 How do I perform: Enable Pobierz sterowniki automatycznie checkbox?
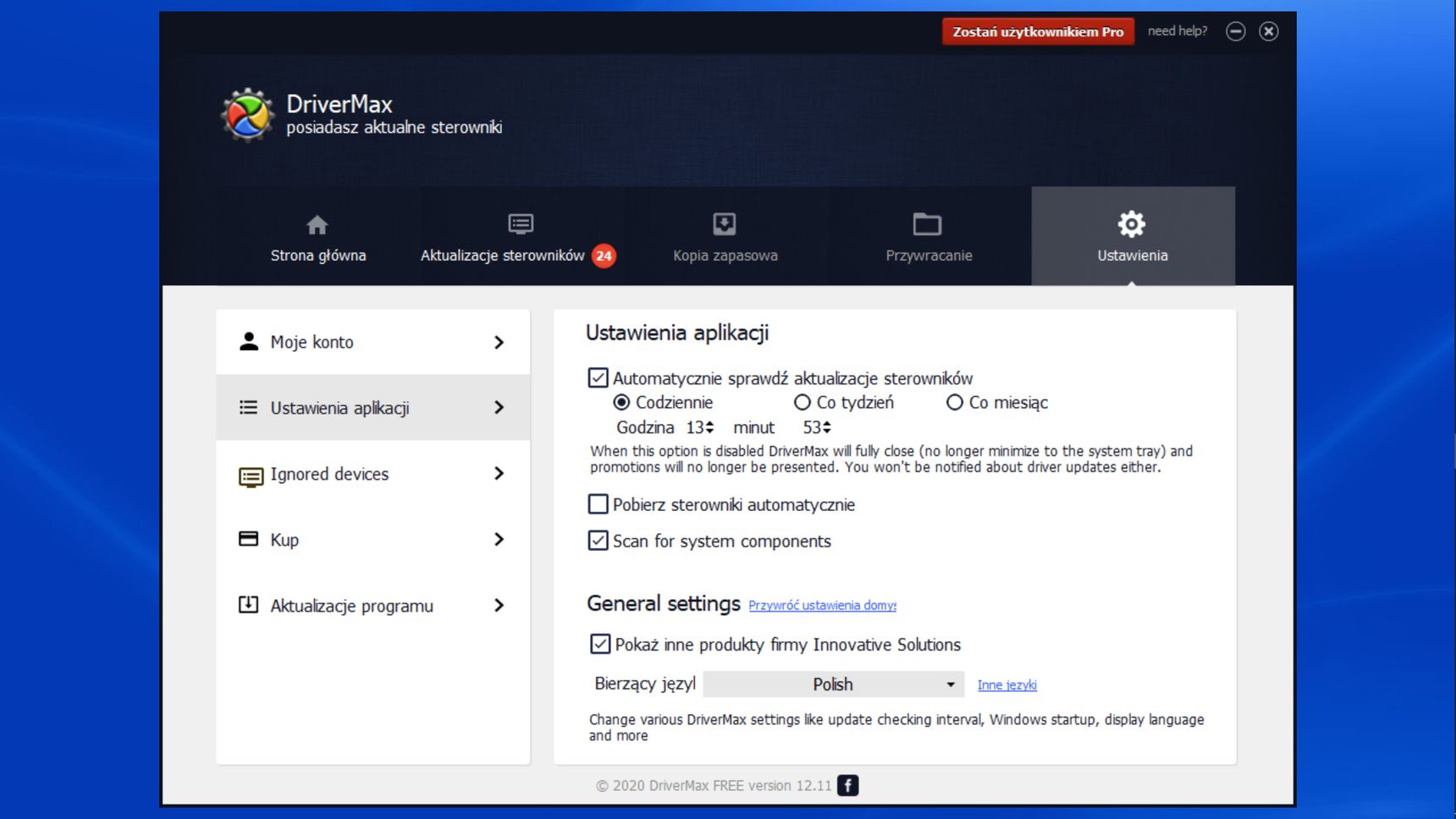click(598, 504)
